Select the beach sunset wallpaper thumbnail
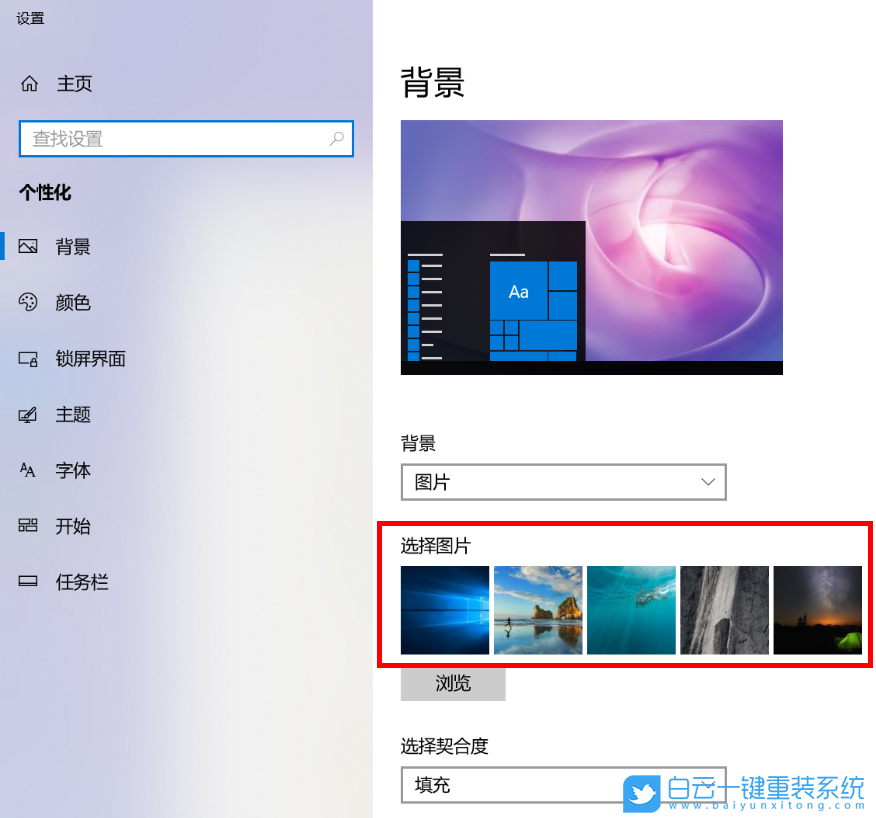Viewport: 876px width, 818px height. point(537,610)
